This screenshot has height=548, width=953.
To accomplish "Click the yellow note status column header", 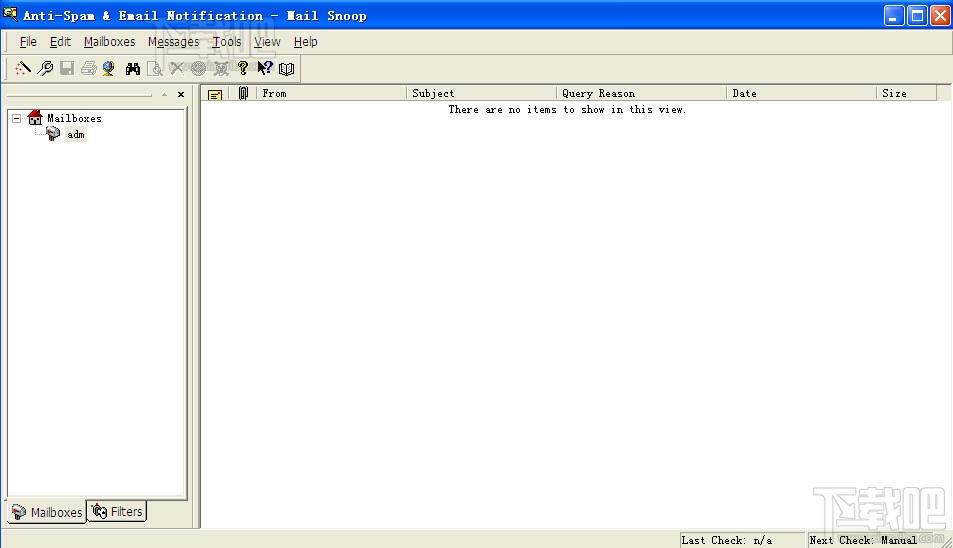I will tap(215, 94).
